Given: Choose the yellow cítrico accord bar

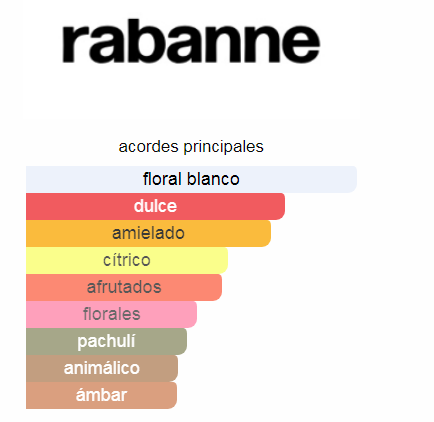Looking at the screenshot, I should point(127,260).
